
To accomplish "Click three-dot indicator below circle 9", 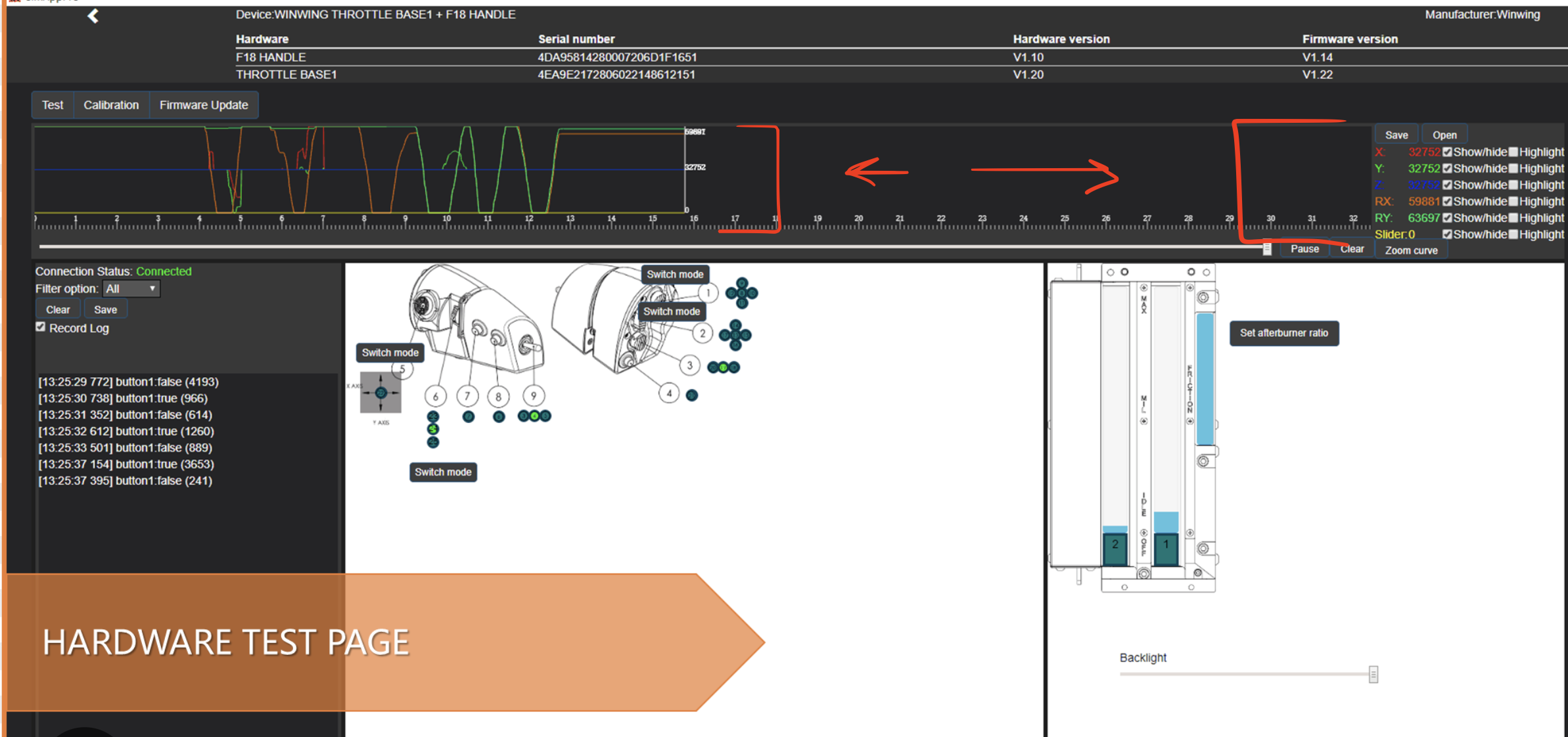I will 534,416.
